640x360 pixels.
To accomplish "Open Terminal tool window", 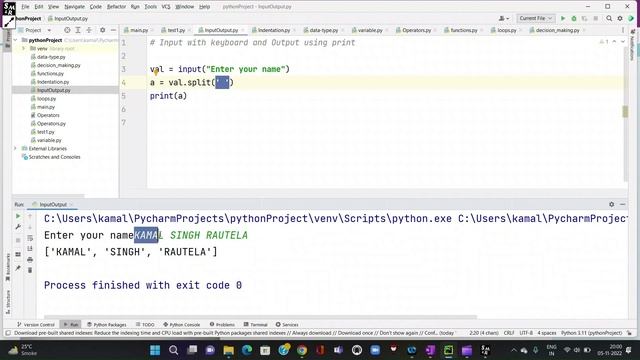I will pos(256,324).
